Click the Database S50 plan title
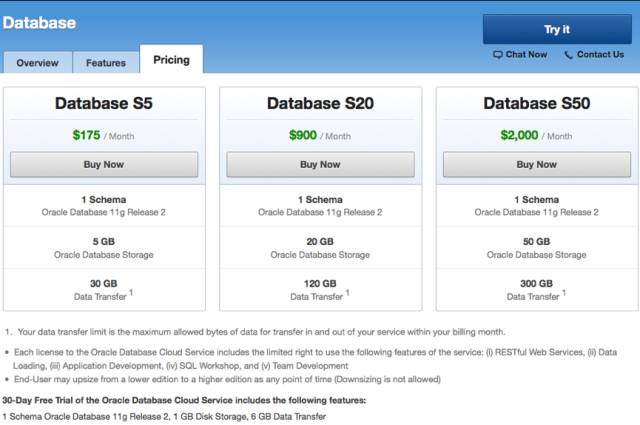Image resolution: width=640 pixels, height=425 pixels. coord(537,103)
